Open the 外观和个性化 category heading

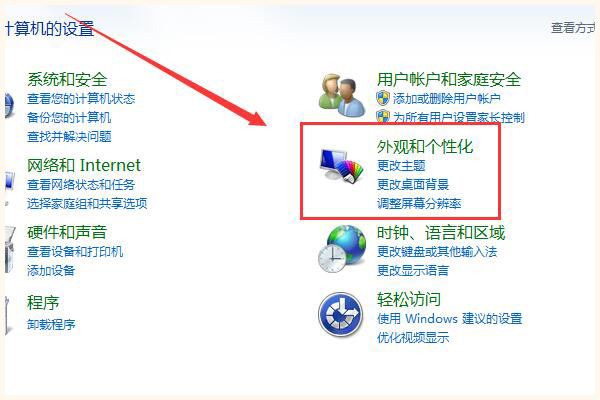pos(425,147)
